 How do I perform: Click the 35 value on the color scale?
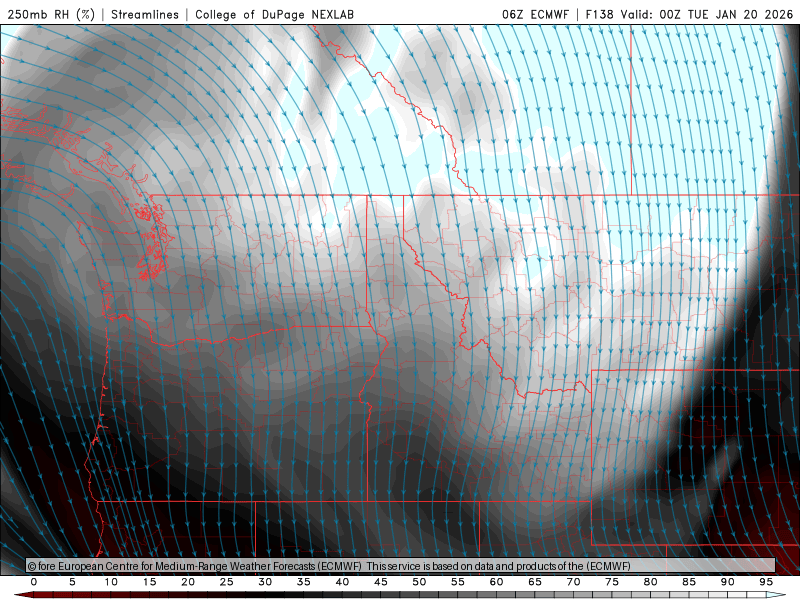(x=304, y=582)
